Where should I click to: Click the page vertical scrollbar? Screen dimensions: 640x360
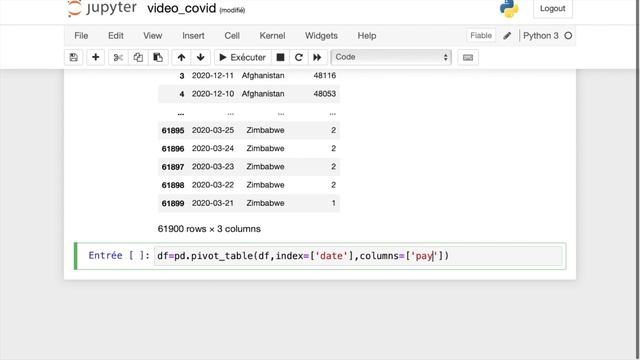pos(638,180)
